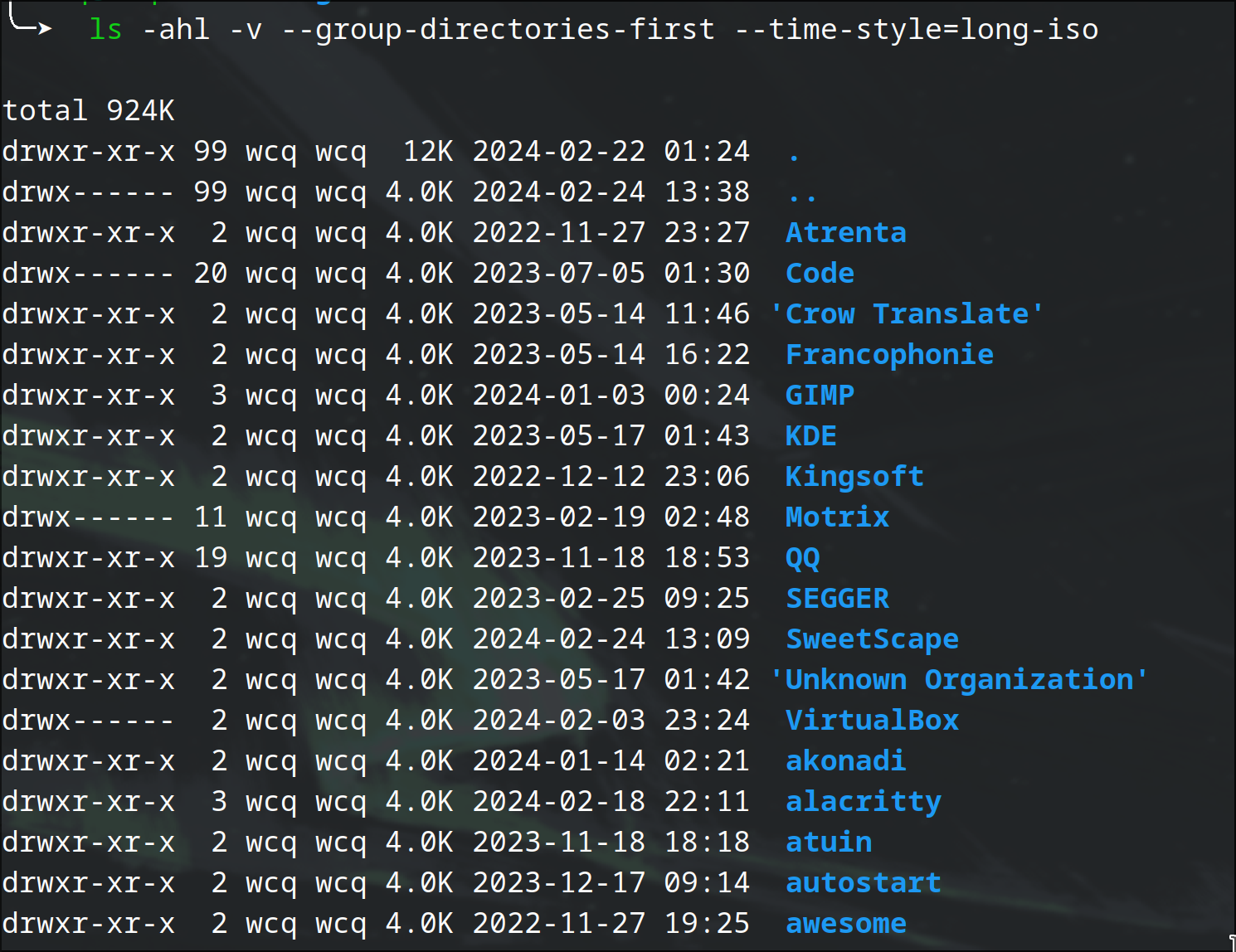This screenshot has width=1236, height=952.
Task: Click the --group-directories-first option text
Action: click(499, 30)
